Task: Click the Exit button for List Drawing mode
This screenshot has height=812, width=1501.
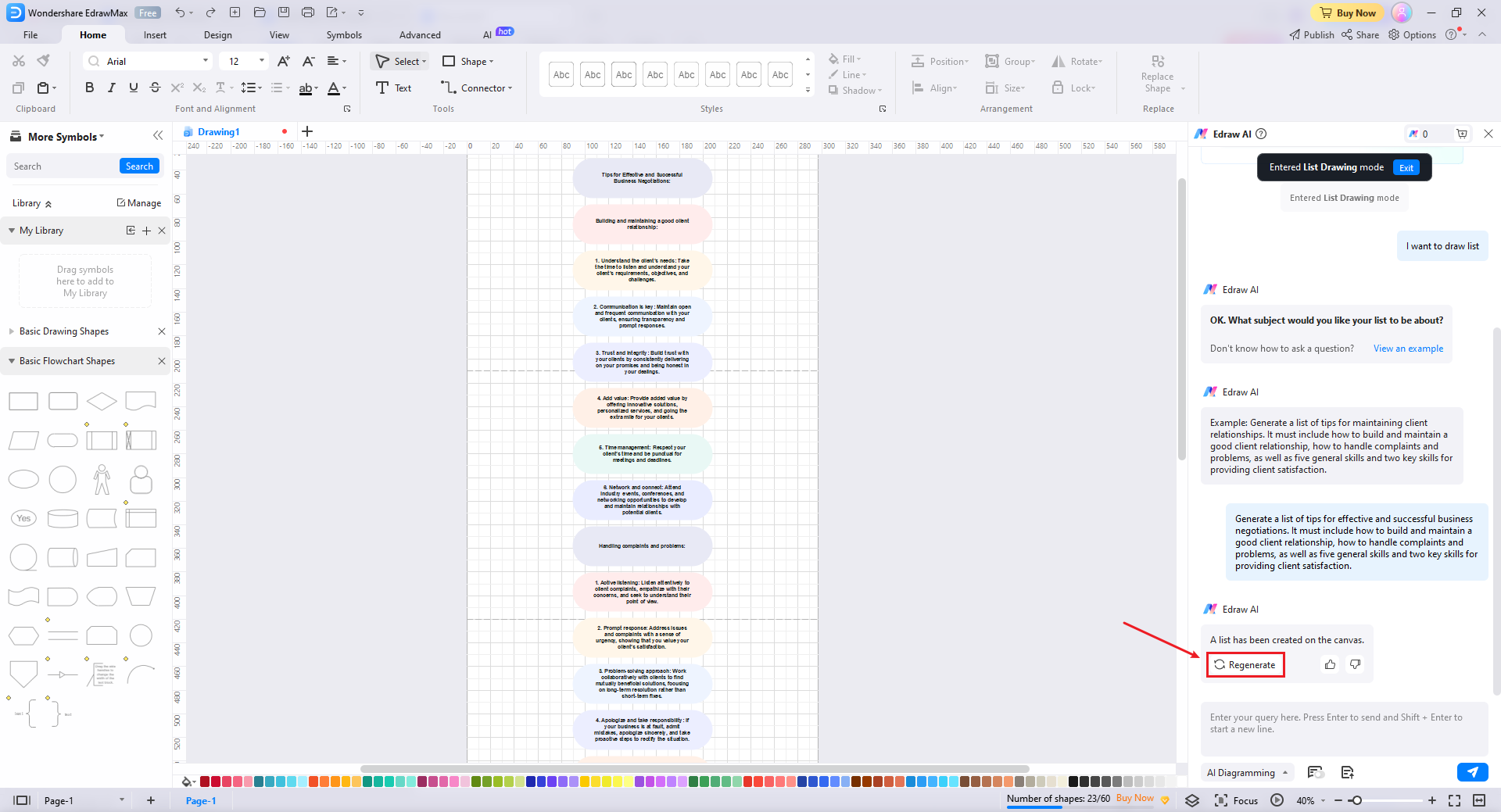Action: click(x=1406, y=167)
